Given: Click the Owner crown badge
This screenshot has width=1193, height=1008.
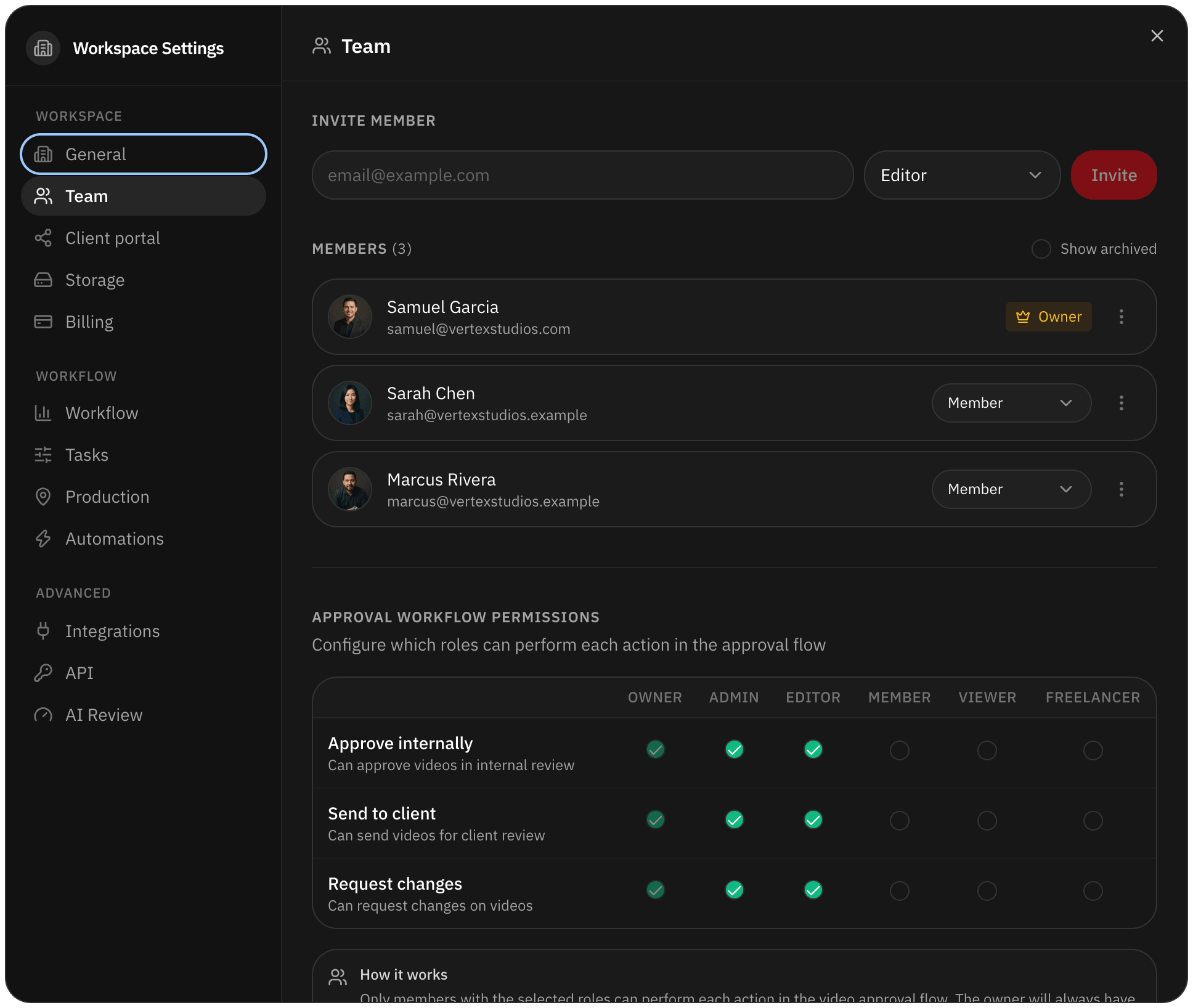Looking at the screenshot, I should [1049, 317].
